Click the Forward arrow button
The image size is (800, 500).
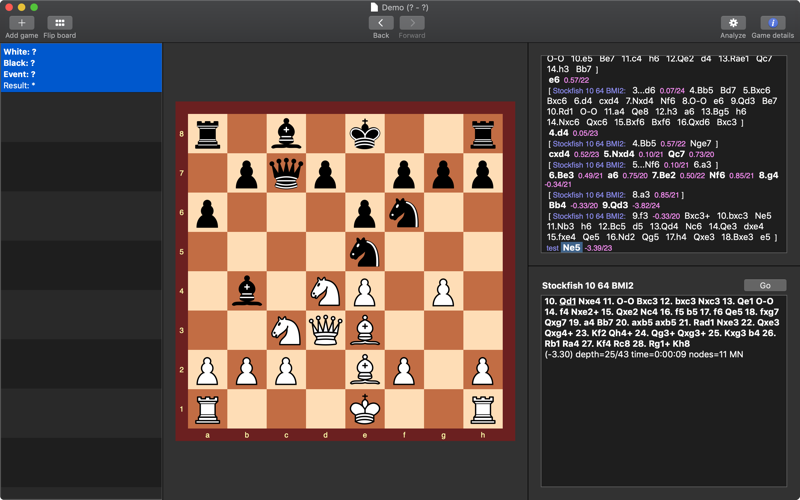click(412, 23)
